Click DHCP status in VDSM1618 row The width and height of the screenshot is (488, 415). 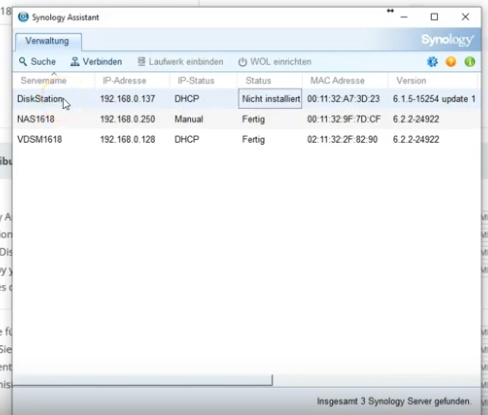tap(187, 139)
